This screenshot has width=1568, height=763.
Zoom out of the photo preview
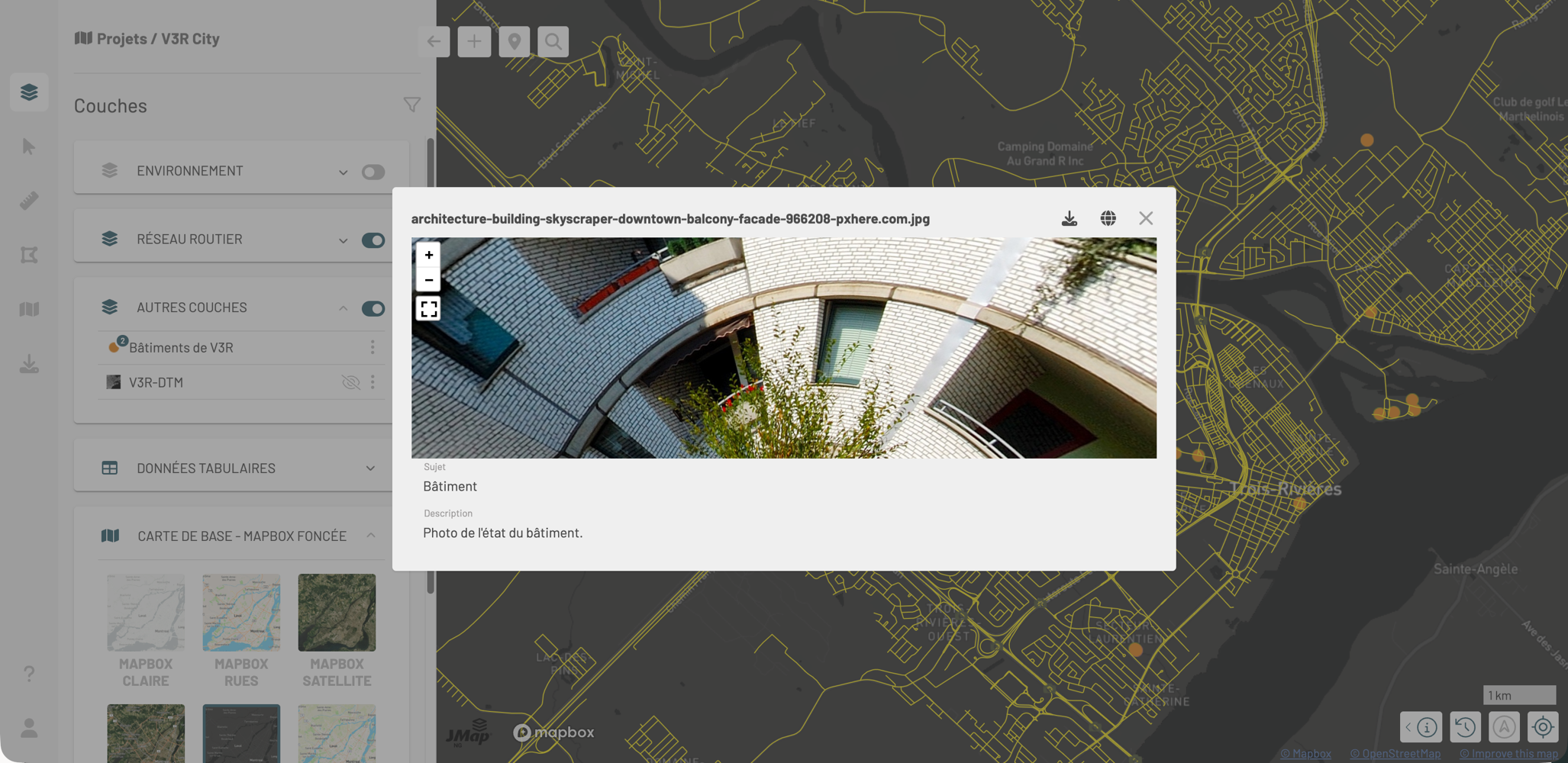(x=429, y=280)
